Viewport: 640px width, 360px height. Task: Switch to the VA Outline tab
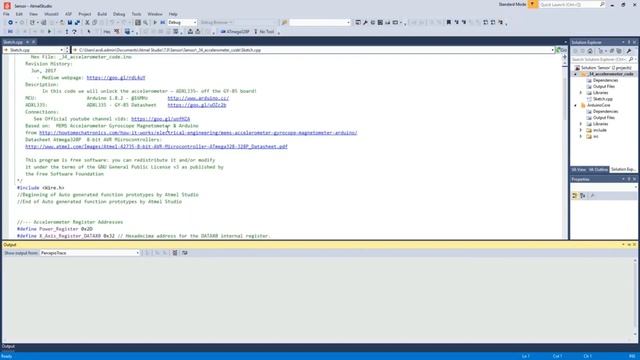(x=598, y=169)
